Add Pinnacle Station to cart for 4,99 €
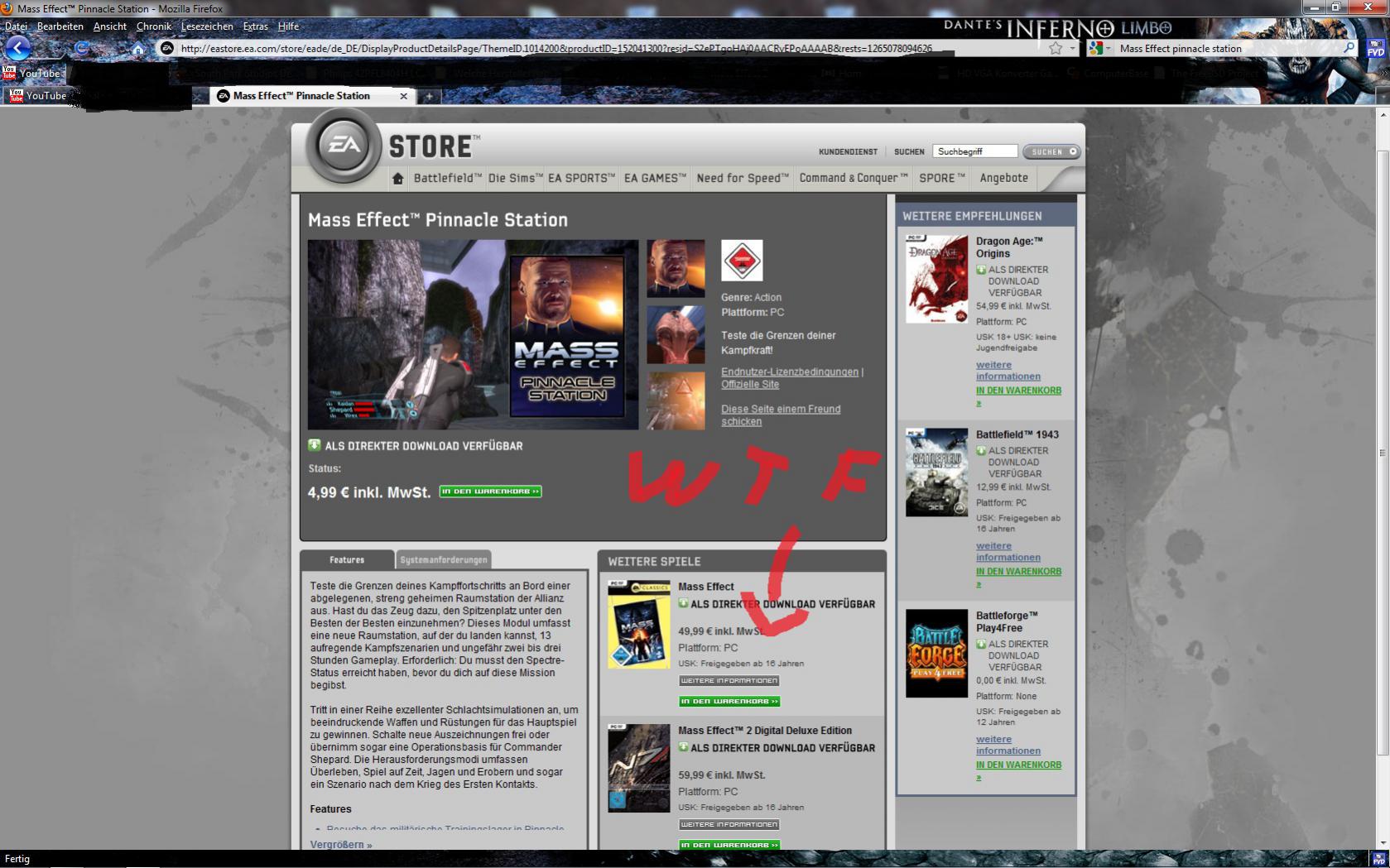The image size is (1390, 868). click(490, 492)
